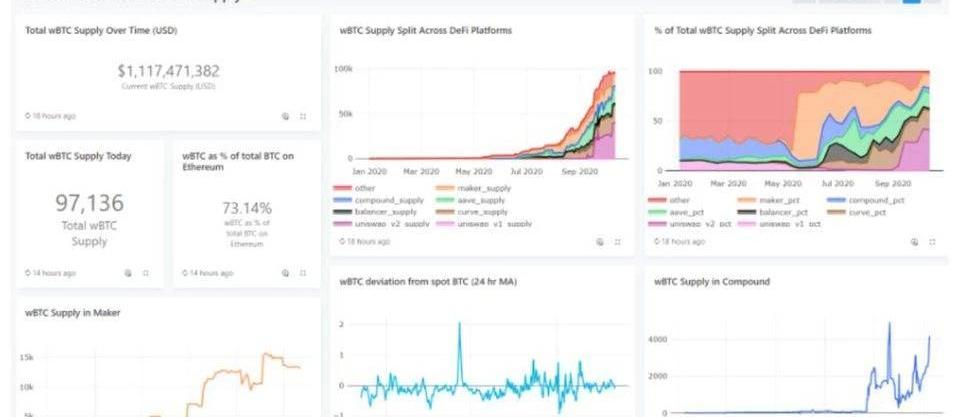This screenshot has width=960, height=417.
Task: Click query icon on Total wBTC Supply Today card
Action: tap(128, 272)
